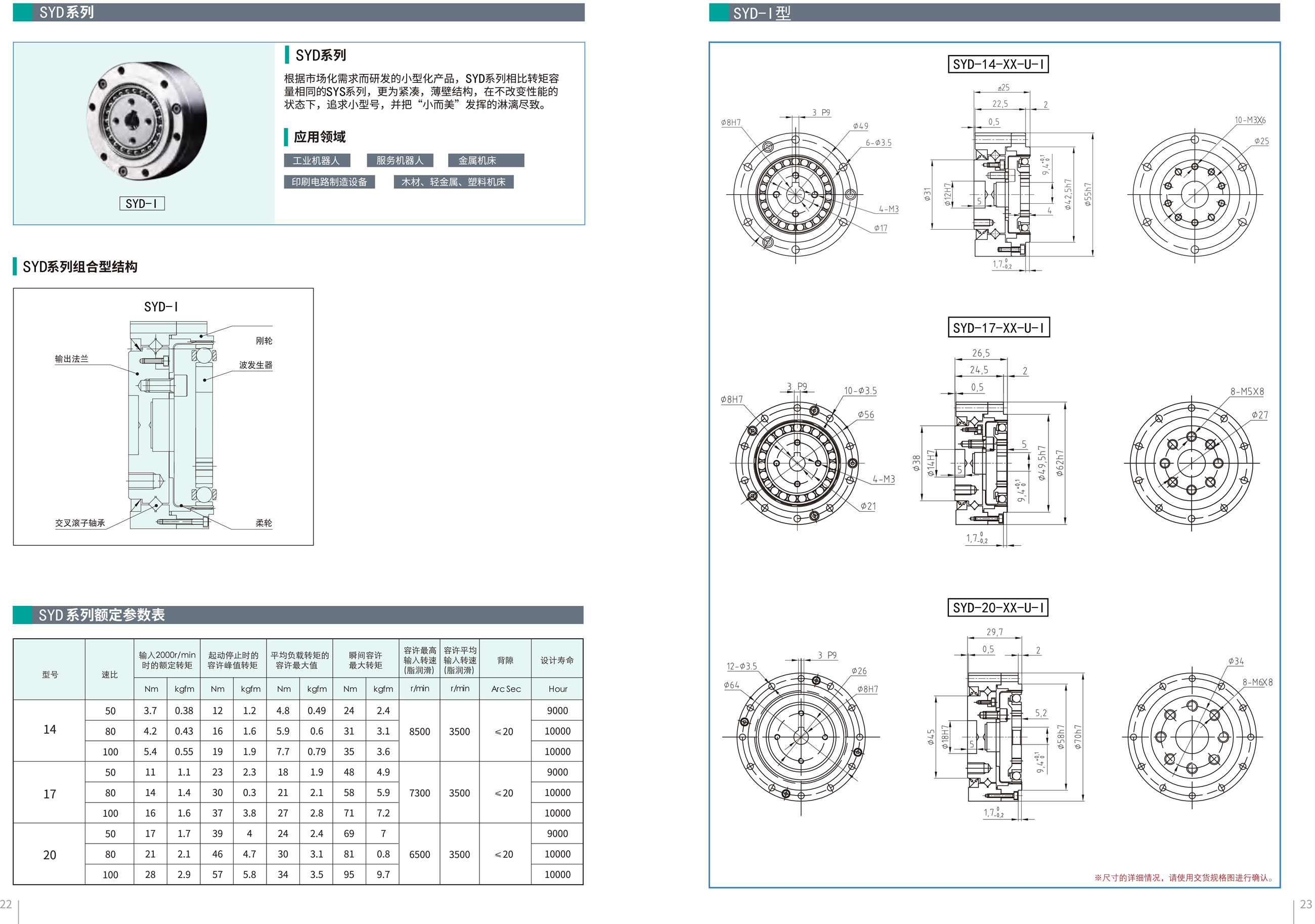Click the '输入2000r/min时的额定转矩' column header
The height and width of the screenshot is (924, 1315).
167,660
